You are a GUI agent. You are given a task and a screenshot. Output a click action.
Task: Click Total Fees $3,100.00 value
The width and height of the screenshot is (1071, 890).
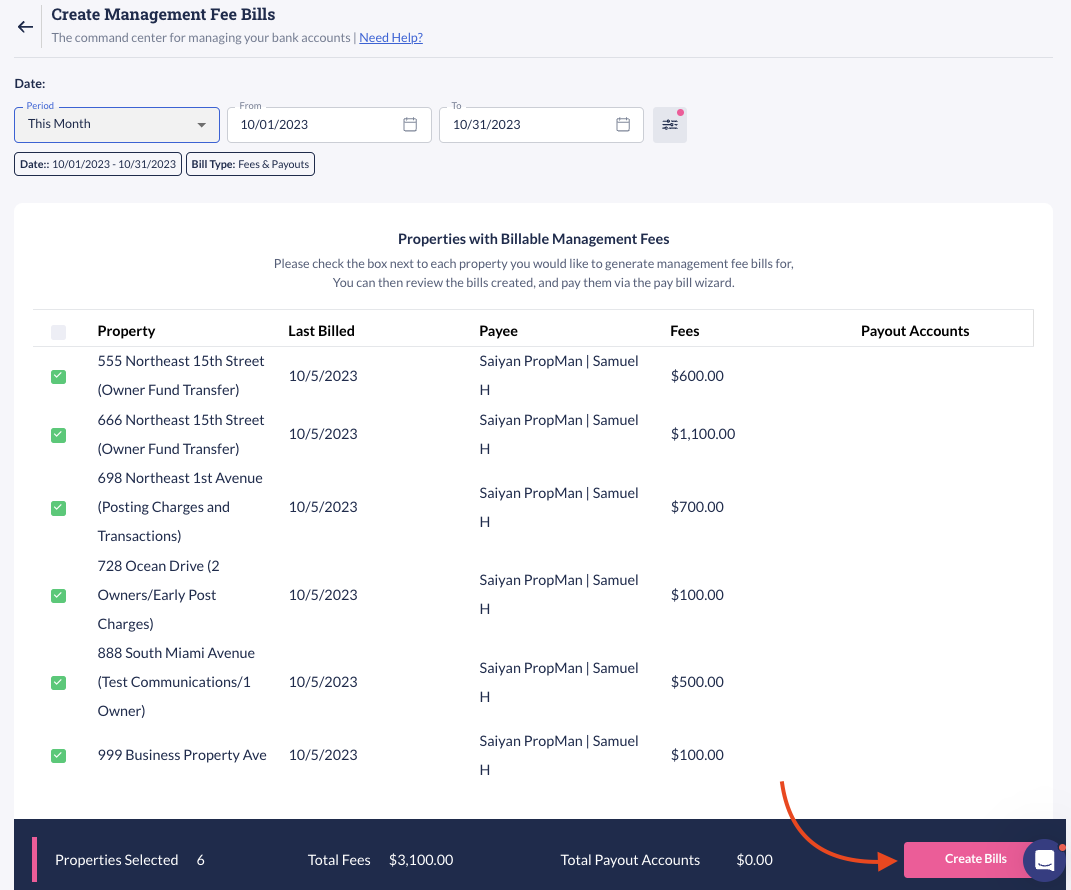click(421, 860)
